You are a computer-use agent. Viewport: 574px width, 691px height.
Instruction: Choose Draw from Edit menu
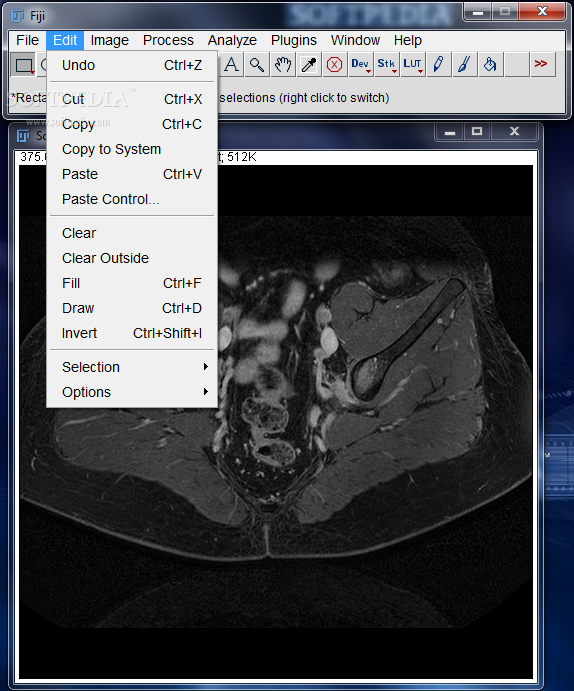[x=132, y=308]
